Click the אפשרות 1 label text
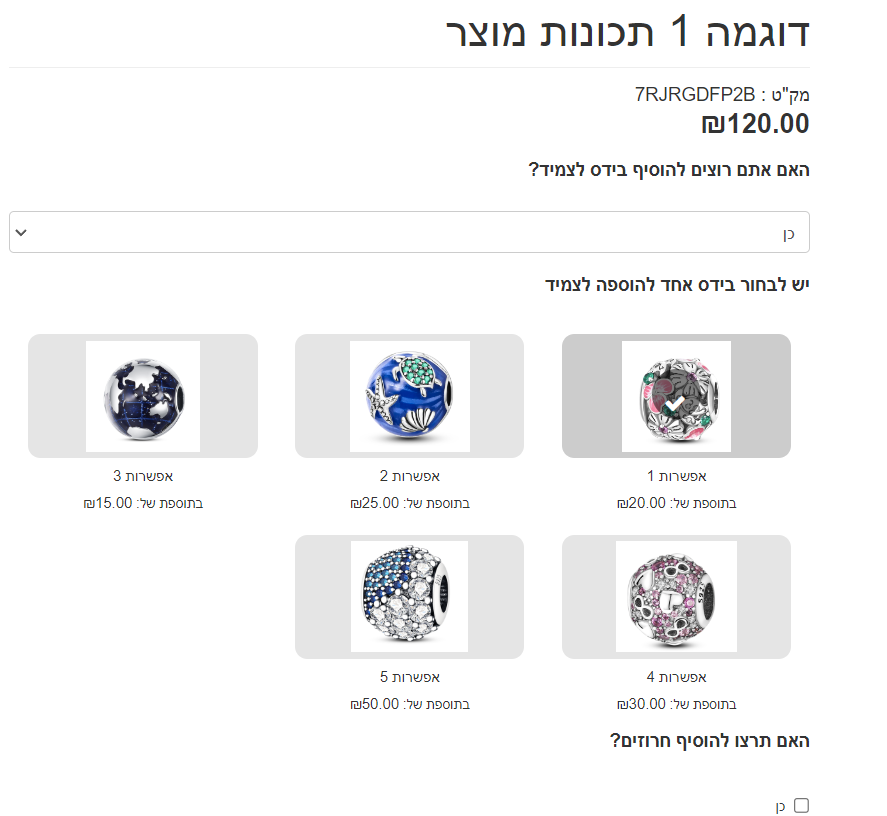This screenshot has width=887, height=816. (677, 476)
